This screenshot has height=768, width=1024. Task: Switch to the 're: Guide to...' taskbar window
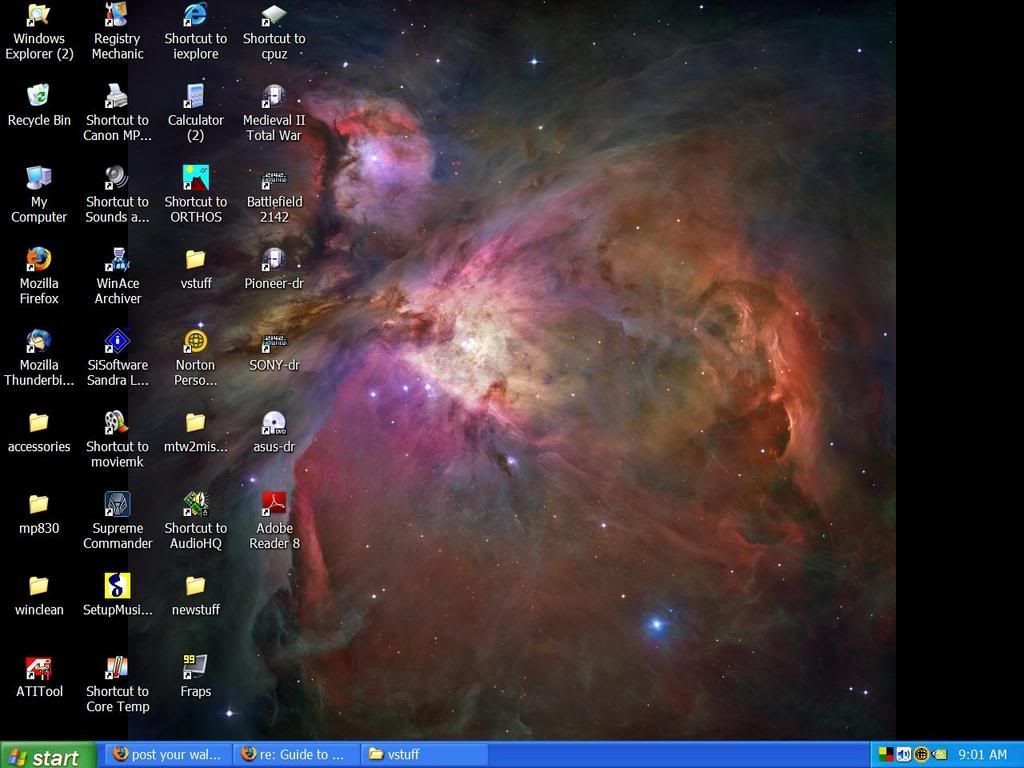point(294,755)
